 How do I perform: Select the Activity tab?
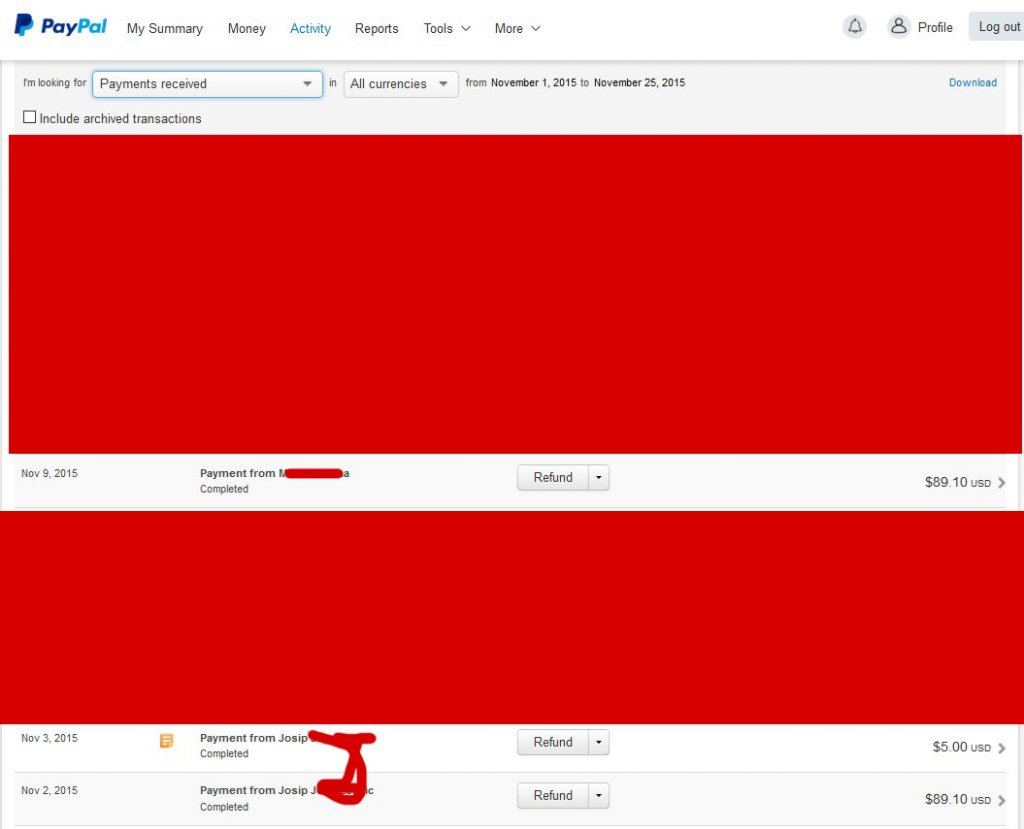(310, 29)
